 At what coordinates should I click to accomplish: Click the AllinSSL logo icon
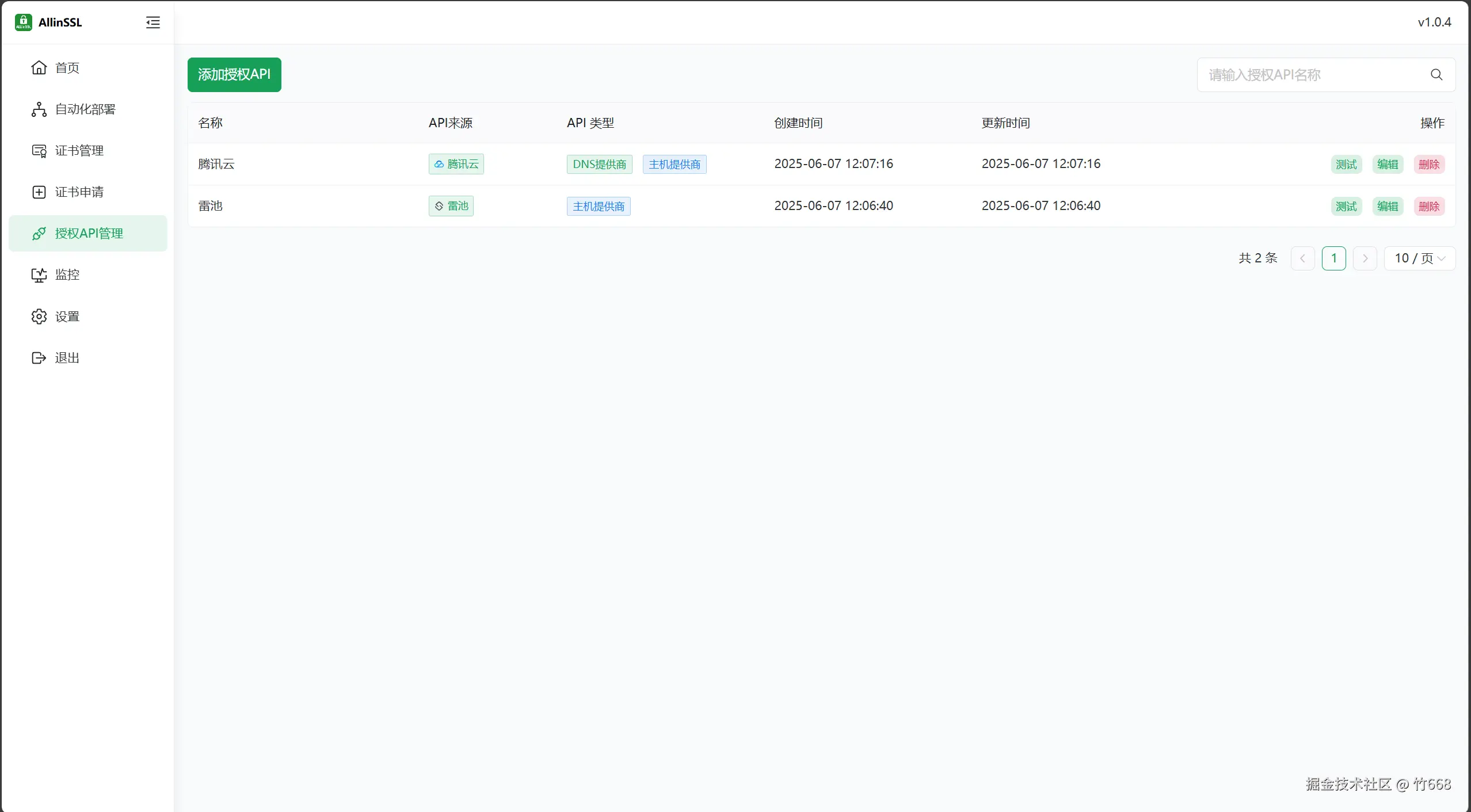(x=24, y=22)
